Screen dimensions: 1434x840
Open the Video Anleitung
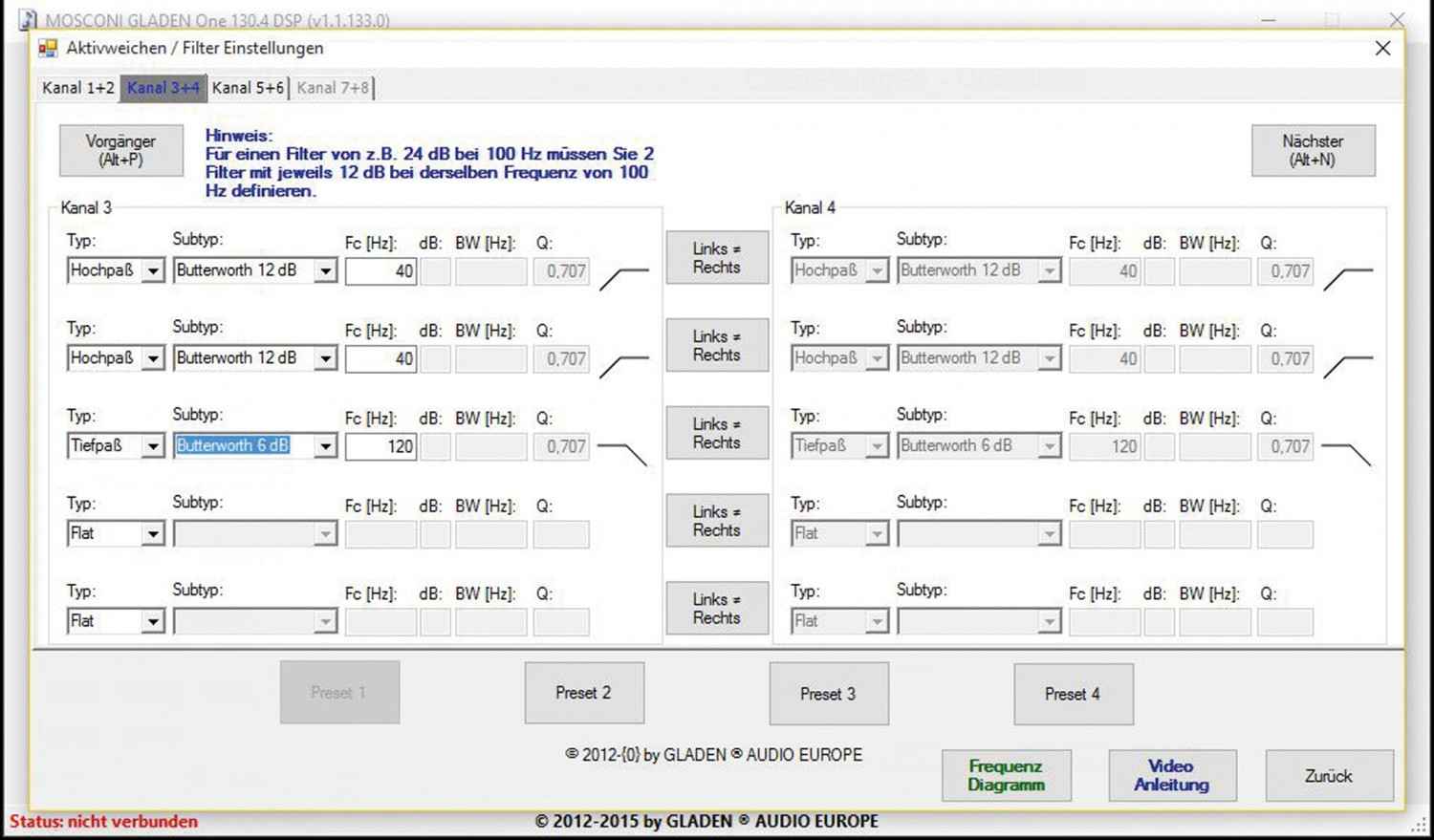[1172, 775]
